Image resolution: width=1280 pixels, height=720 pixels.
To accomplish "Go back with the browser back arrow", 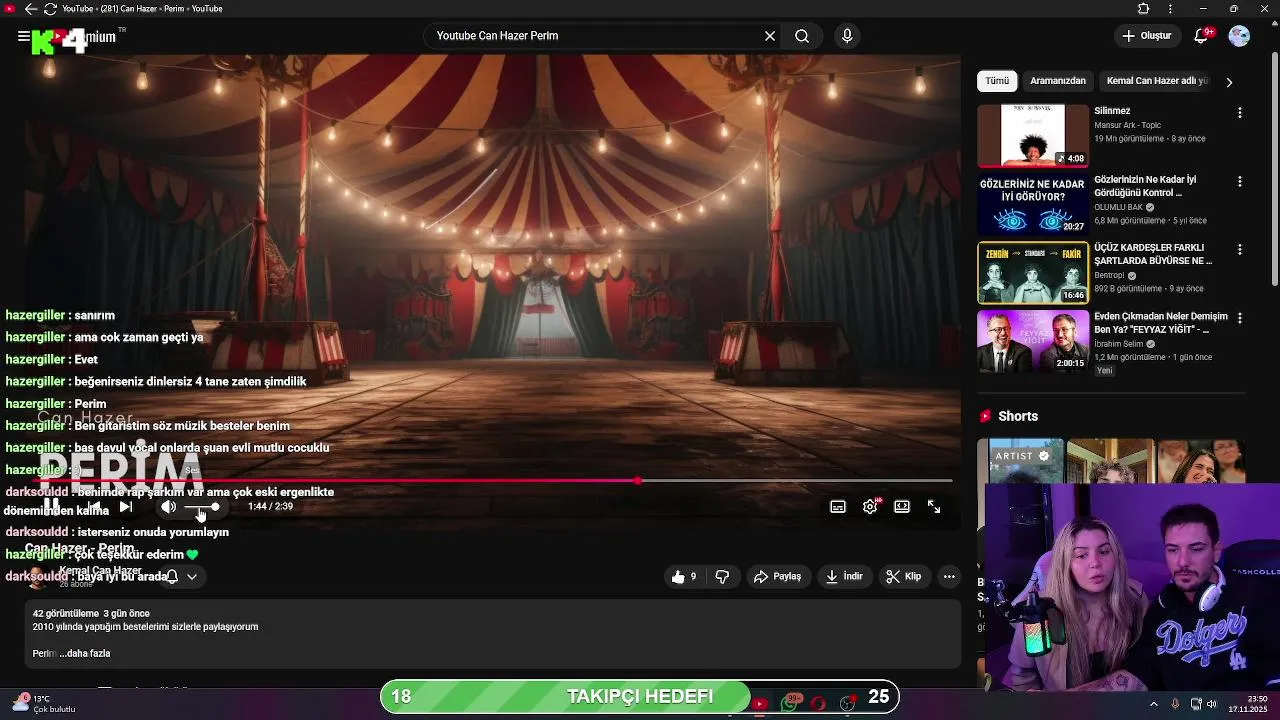I will tap(31, 9).
